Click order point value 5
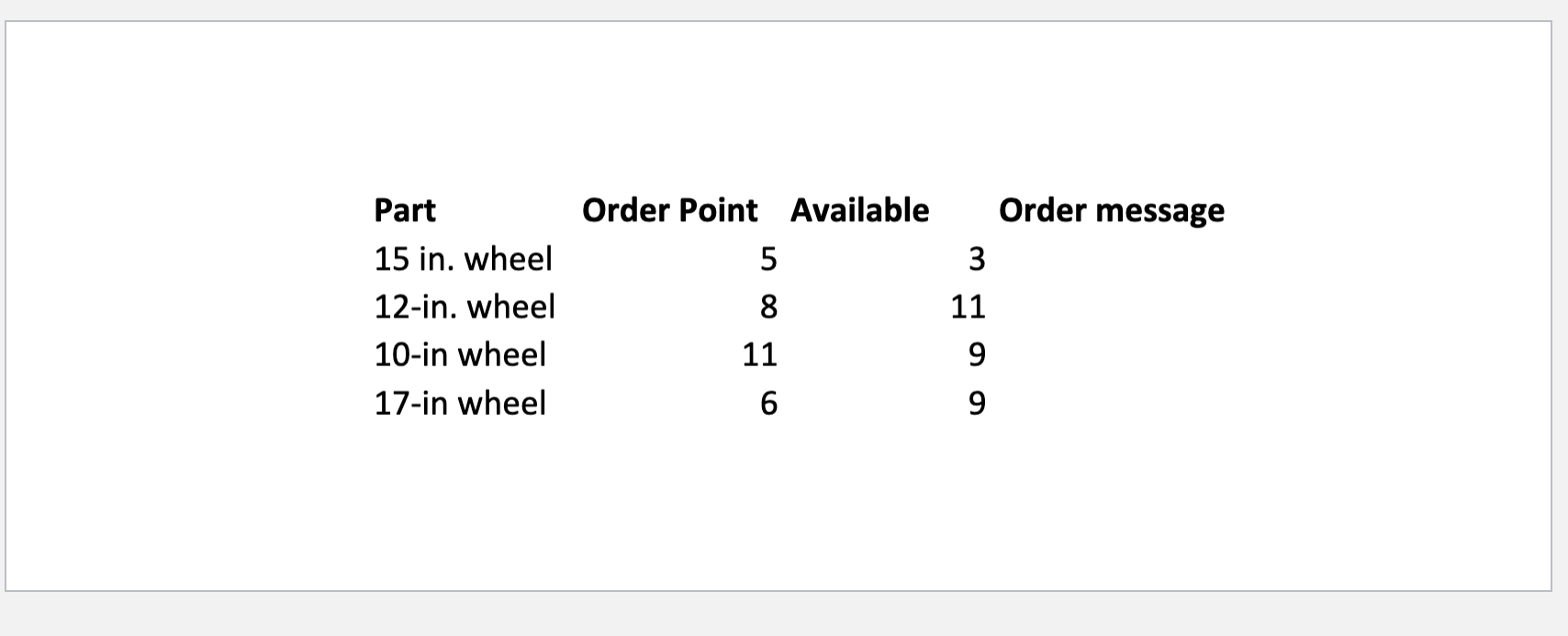This screenshot has width=1568, height=636. click(x=768, y=260)
